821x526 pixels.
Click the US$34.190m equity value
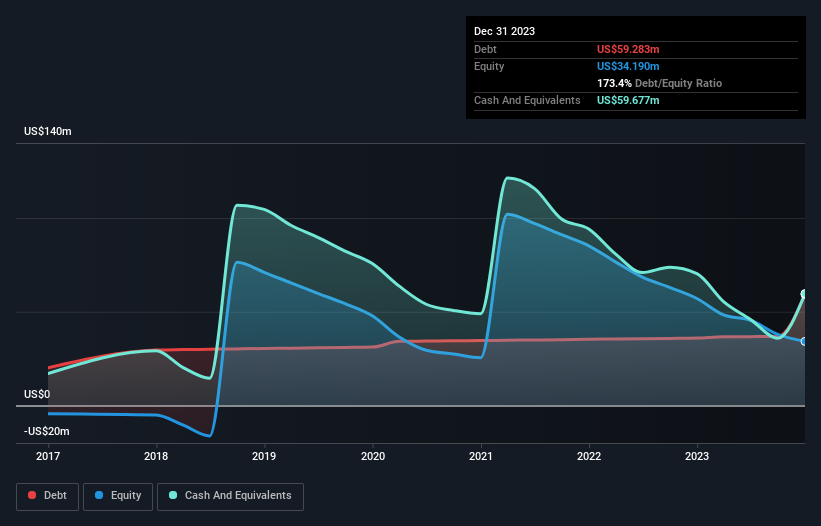[628, 66]
